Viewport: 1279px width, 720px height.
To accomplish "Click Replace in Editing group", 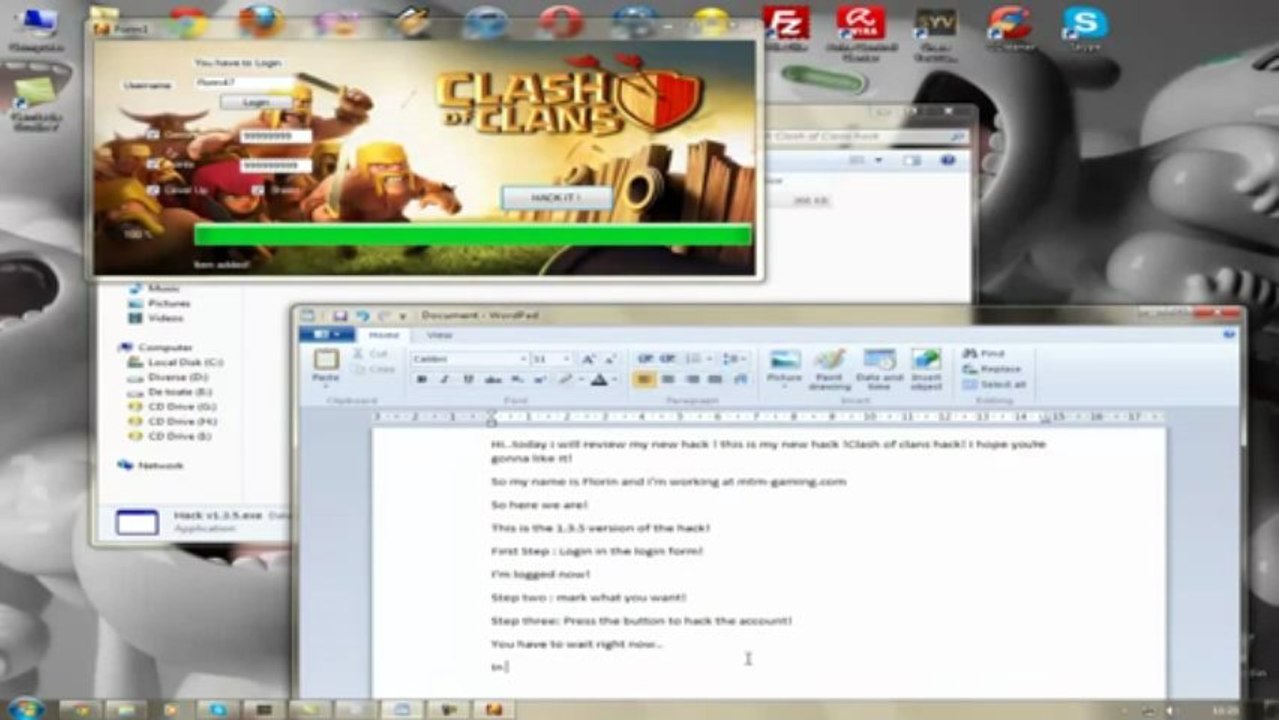I will point(992,369).
